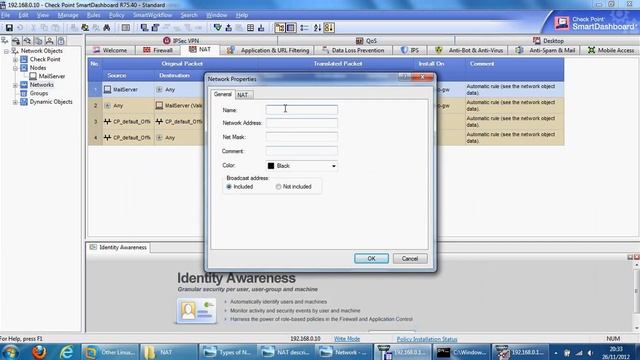640x360 pixels.
Task: Click the sort ascending A-Z toolbar icon
Action: coord(318,28)
